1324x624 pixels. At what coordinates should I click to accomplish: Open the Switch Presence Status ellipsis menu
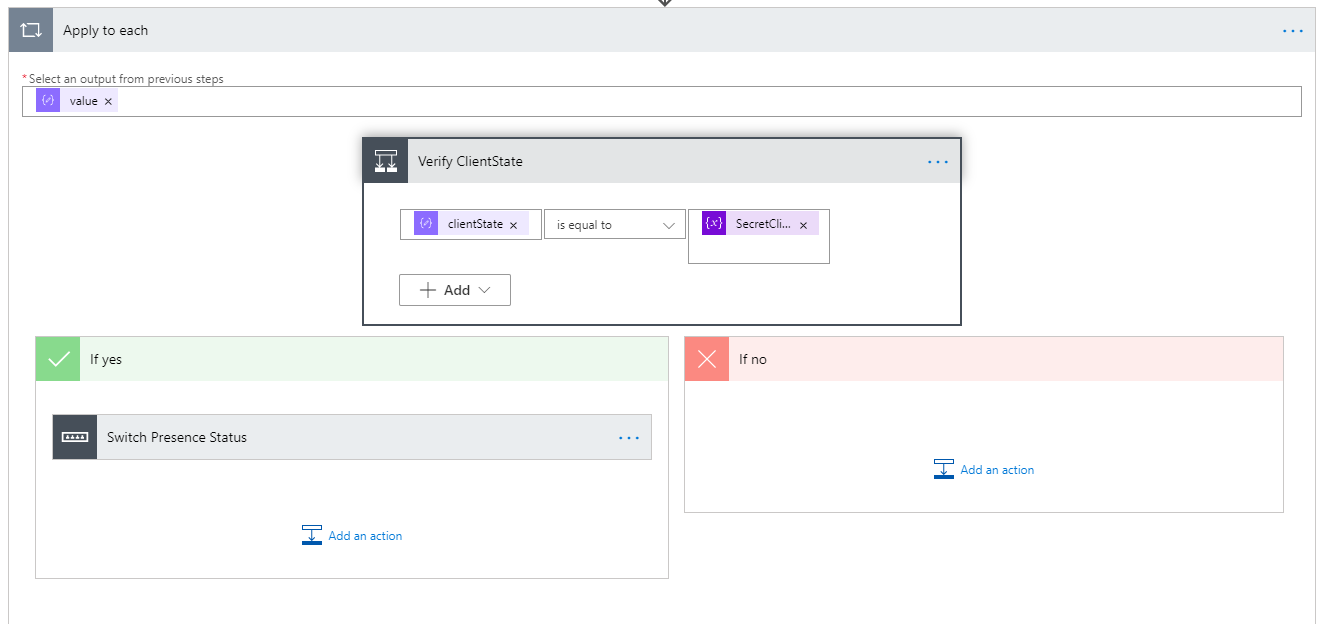pos(628,437)
